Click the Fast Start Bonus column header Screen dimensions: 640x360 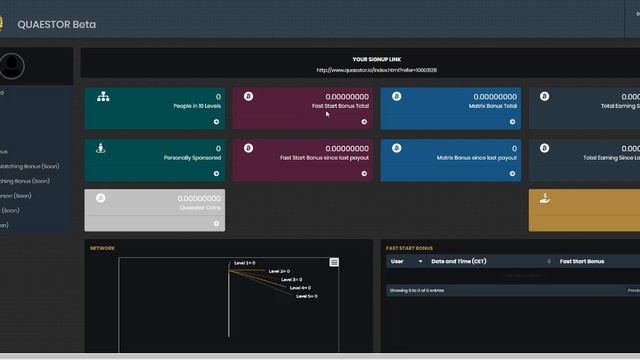coord(582,262)
